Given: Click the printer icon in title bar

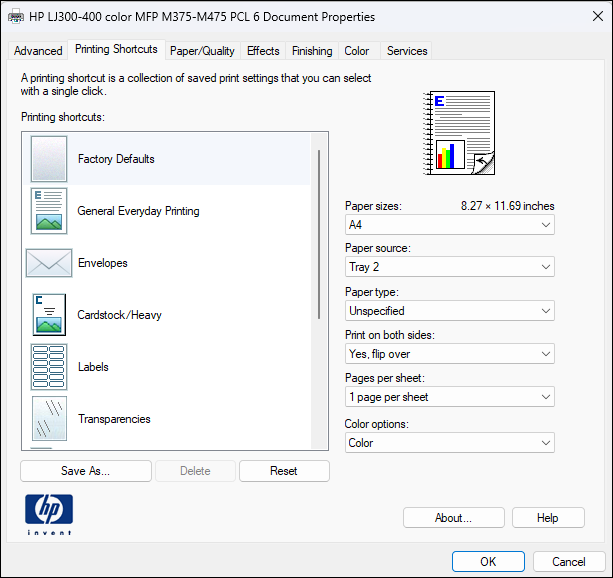Looking at the screenshot, I should click(16, 17).
